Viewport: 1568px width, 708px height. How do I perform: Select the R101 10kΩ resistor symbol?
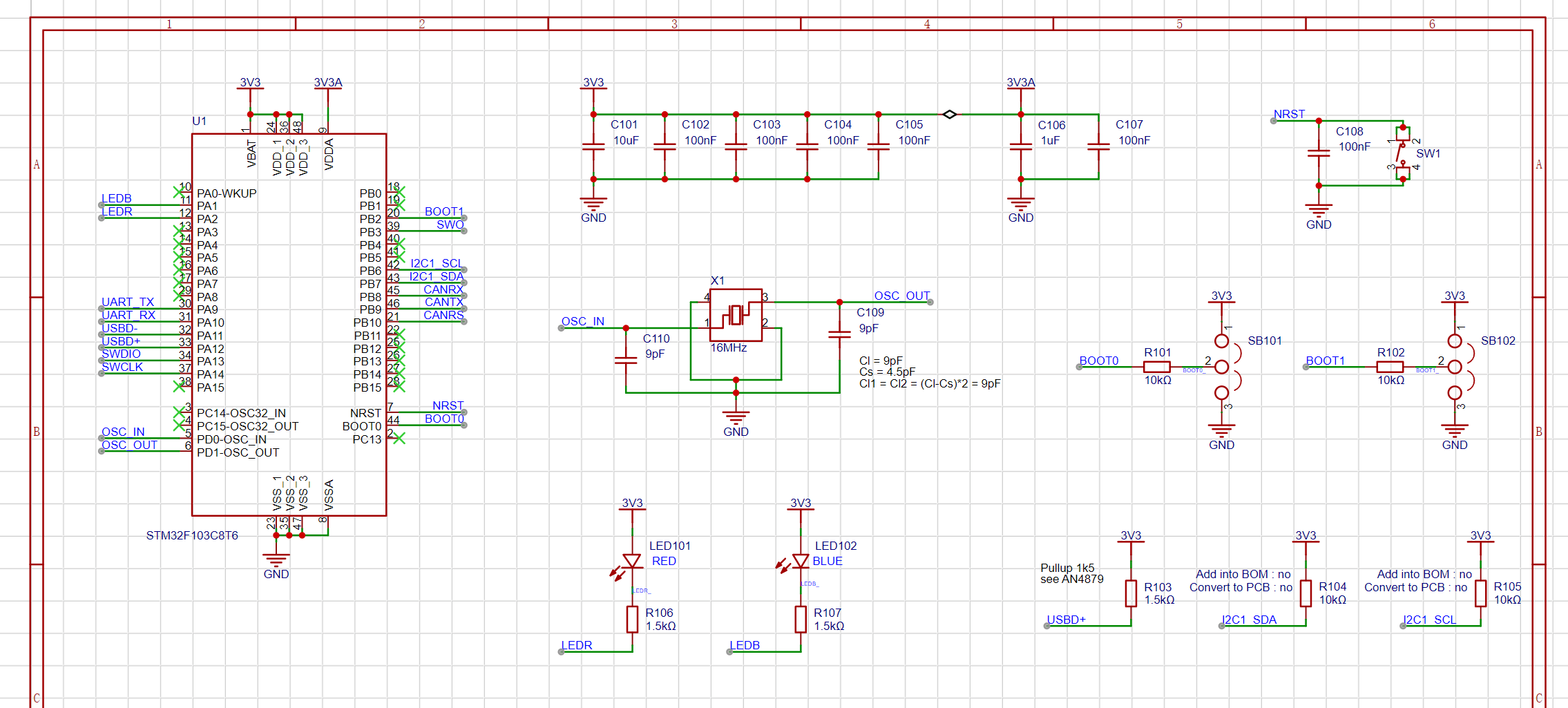1157,366
